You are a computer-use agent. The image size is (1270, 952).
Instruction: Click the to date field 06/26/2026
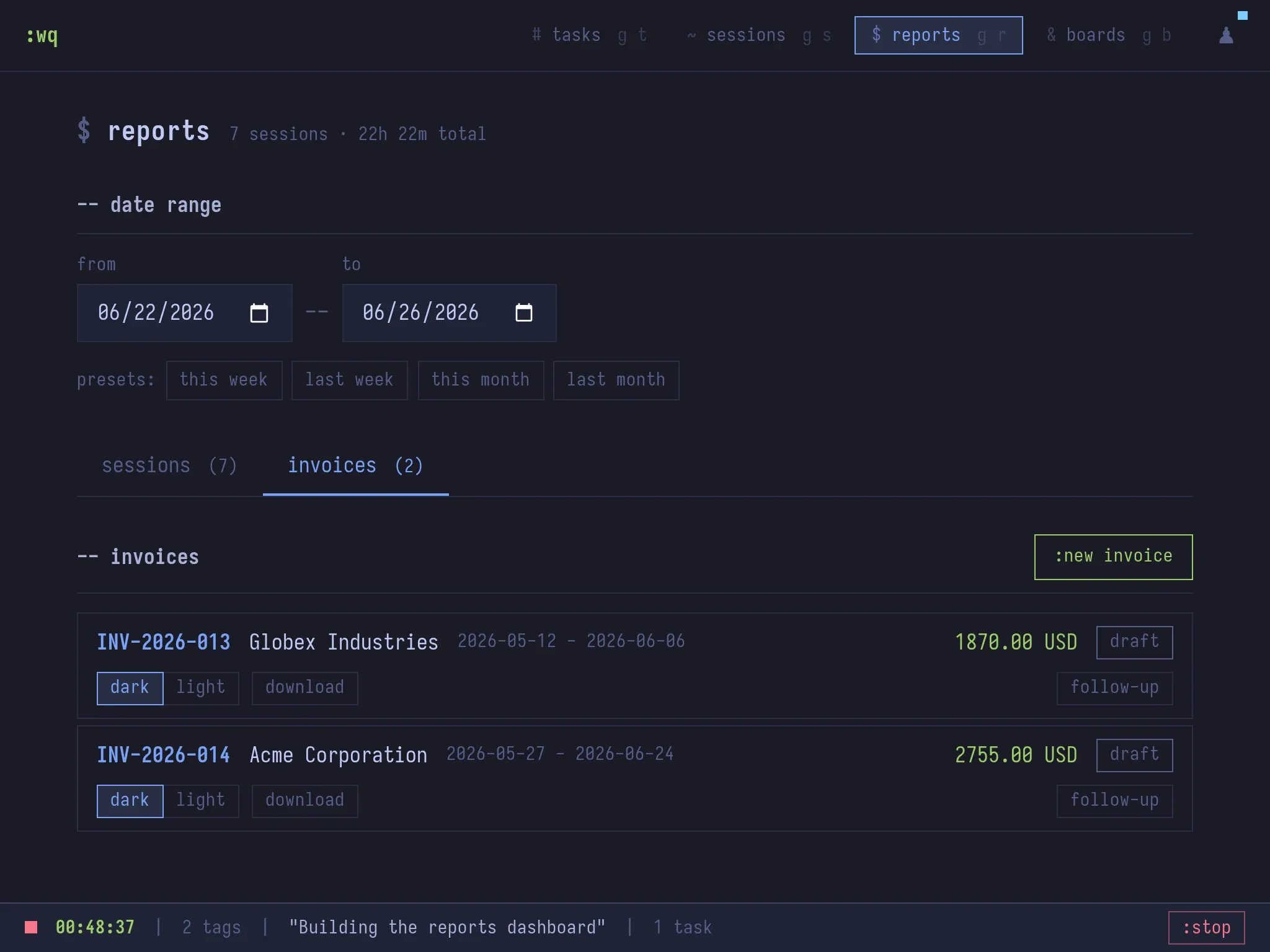[x=449, y=313]
